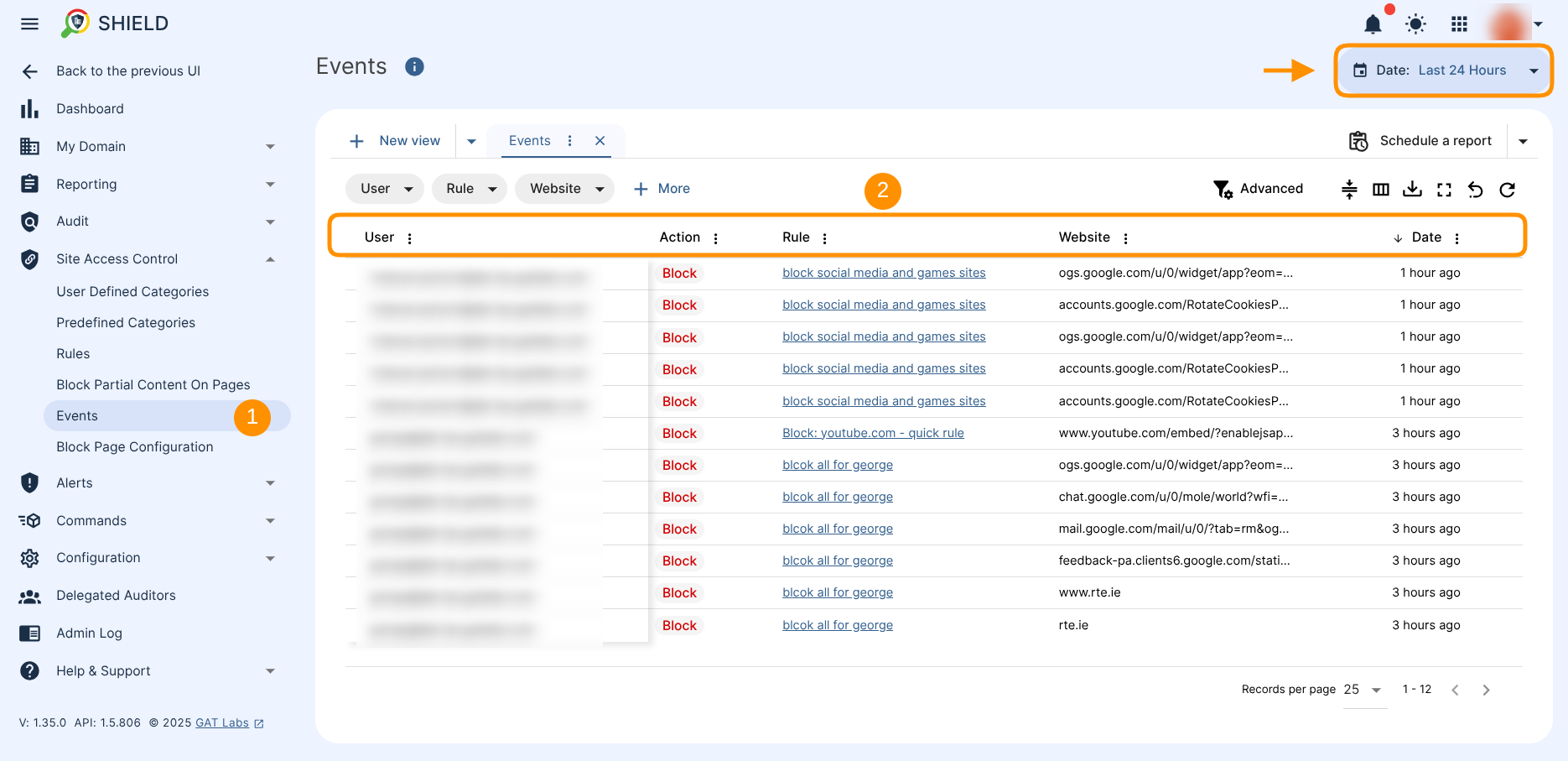Image resolution: width=1568 pixels, height=761 pixels.
Task: Close the Events view tab
Action: click(600, 141)
